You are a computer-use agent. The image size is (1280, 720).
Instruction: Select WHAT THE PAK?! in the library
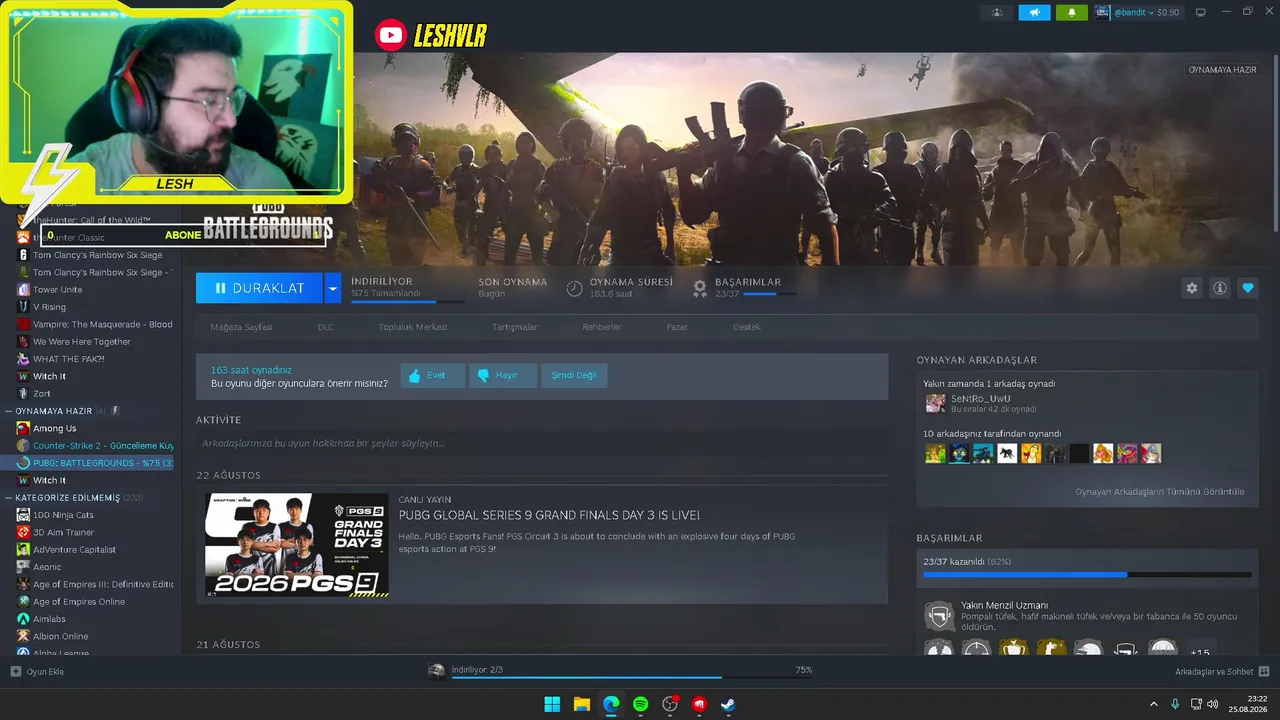(68, 359)
